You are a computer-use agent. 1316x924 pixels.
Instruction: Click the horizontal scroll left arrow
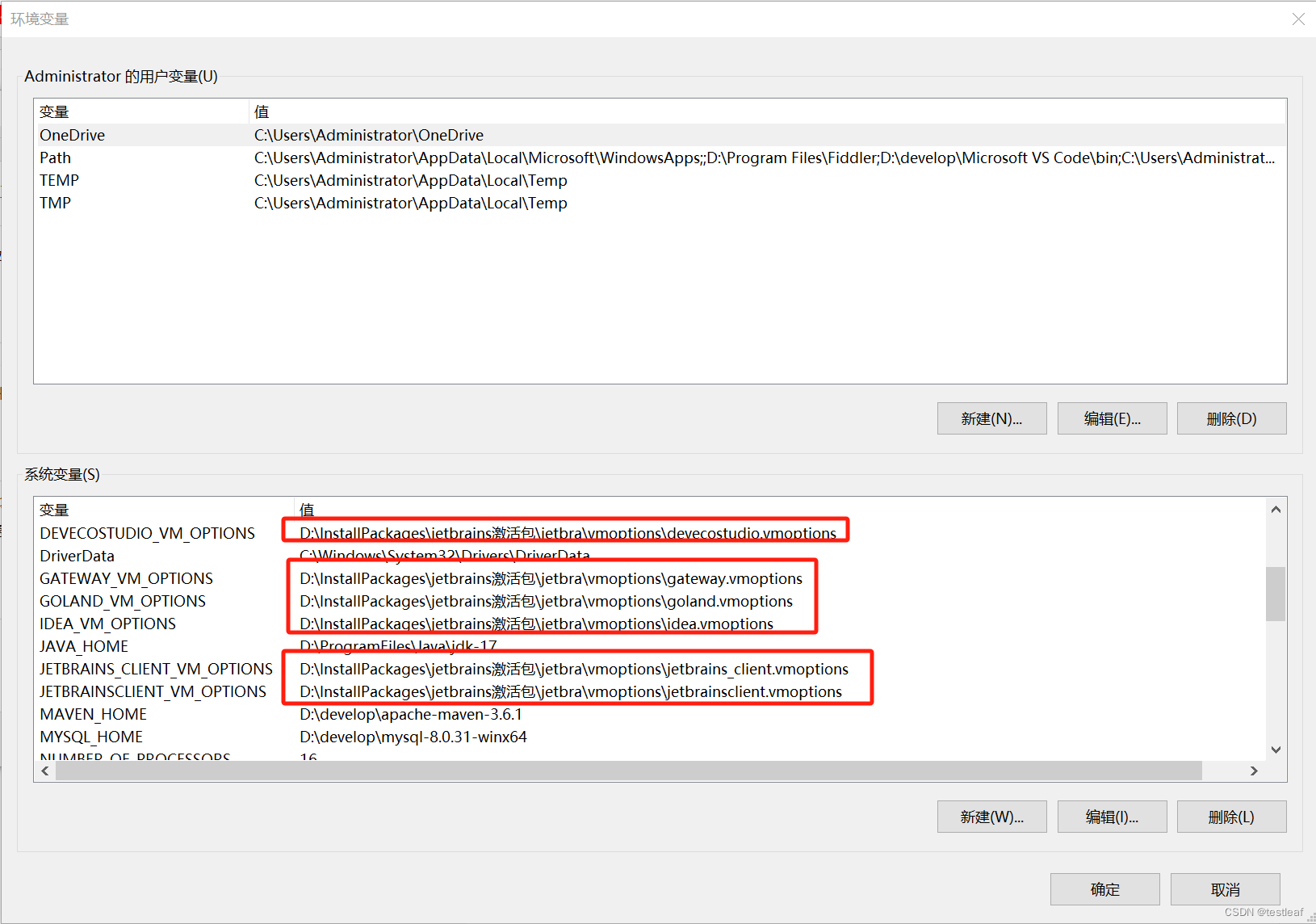click(45, 771)
